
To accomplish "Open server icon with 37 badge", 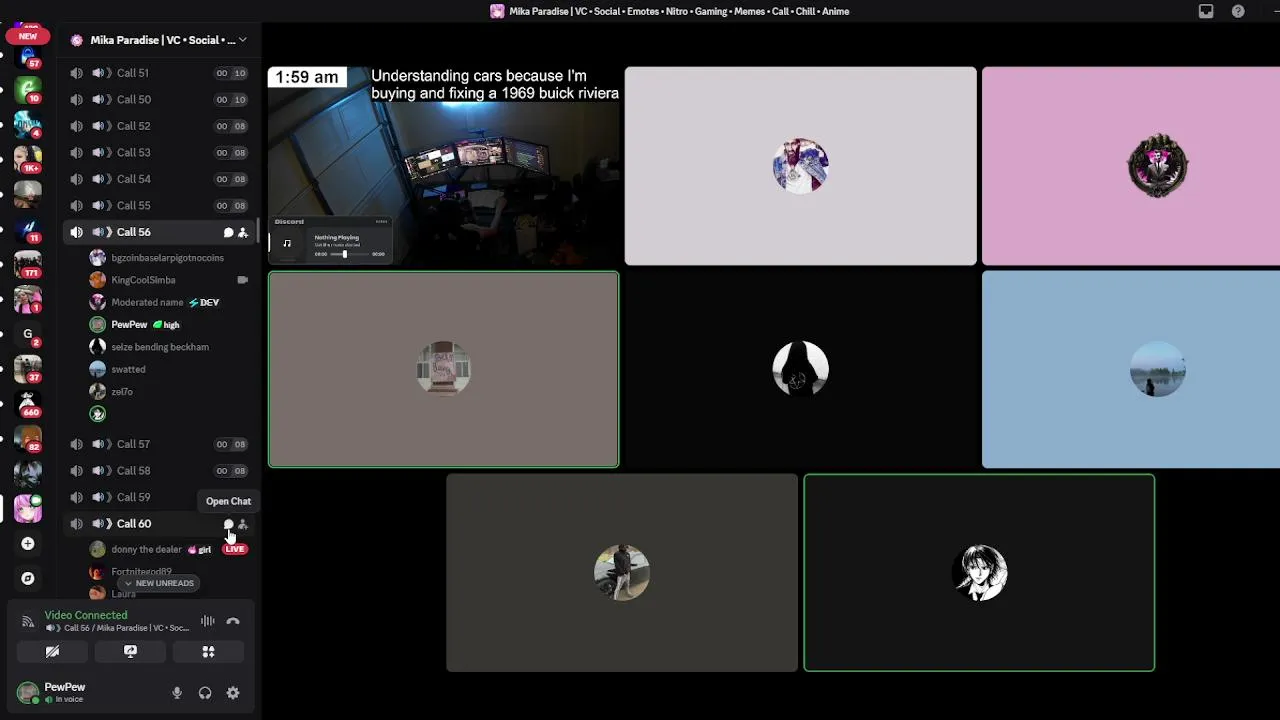I will [28, 369].
